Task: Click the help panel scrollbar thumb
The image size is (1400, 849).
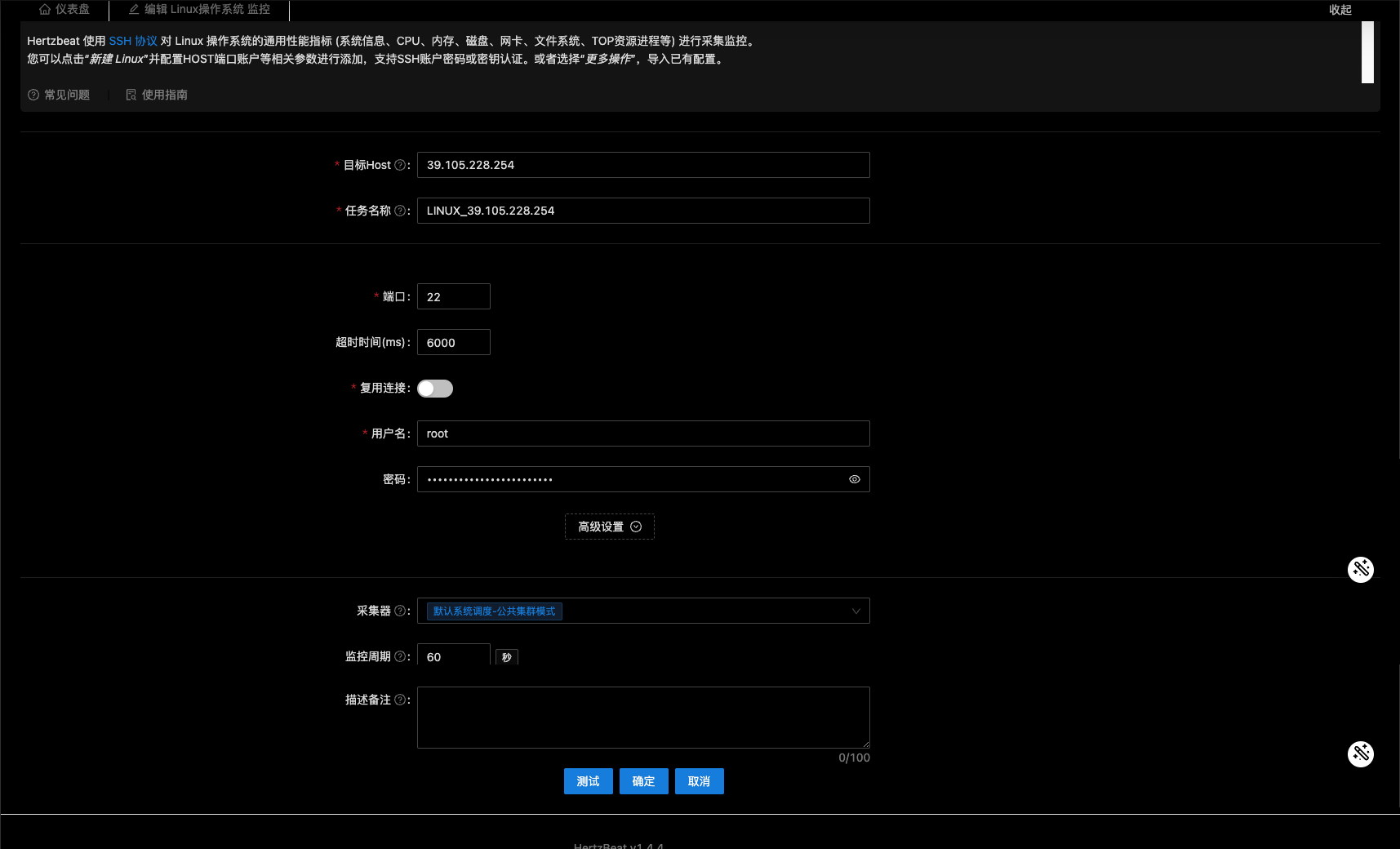Action: (1368, 52)
